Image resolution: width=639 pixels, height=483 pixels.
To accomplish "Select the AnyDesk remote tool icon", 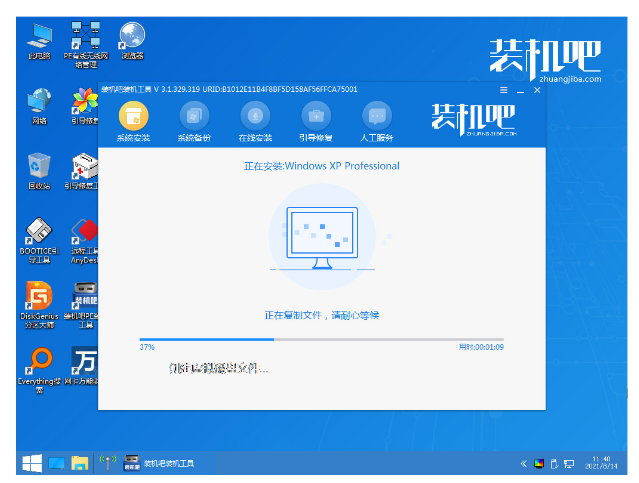I will click(84, 241).
